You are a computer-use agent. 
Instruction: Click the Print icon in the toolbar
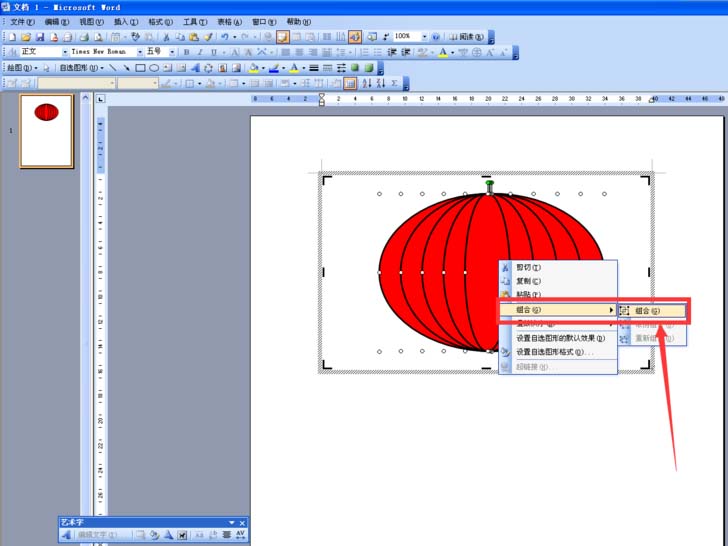tap(84, 37)
